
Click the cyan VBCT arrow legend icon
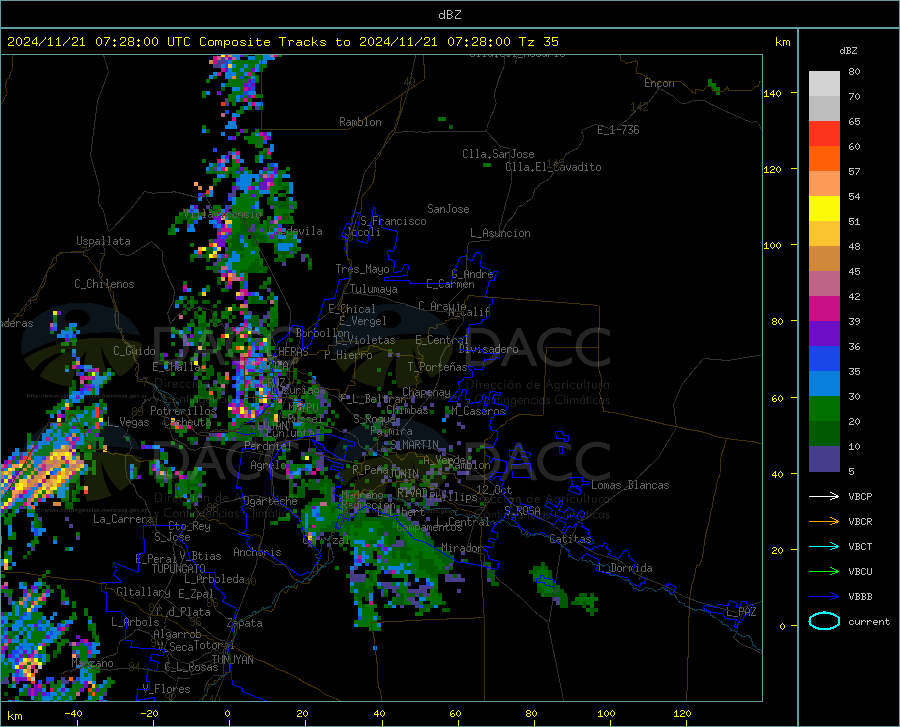(824, 546)
